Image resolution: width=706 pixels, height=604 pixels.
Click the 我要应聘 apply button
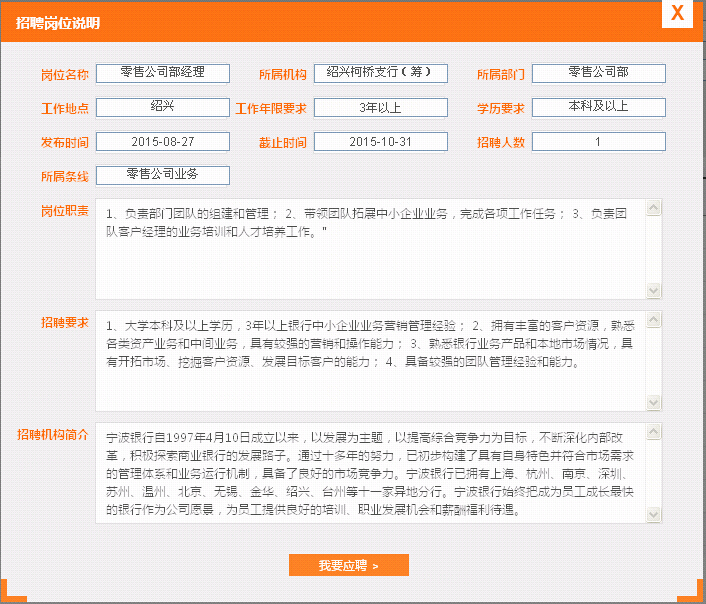pyautogui.click(x=348, y=565)
